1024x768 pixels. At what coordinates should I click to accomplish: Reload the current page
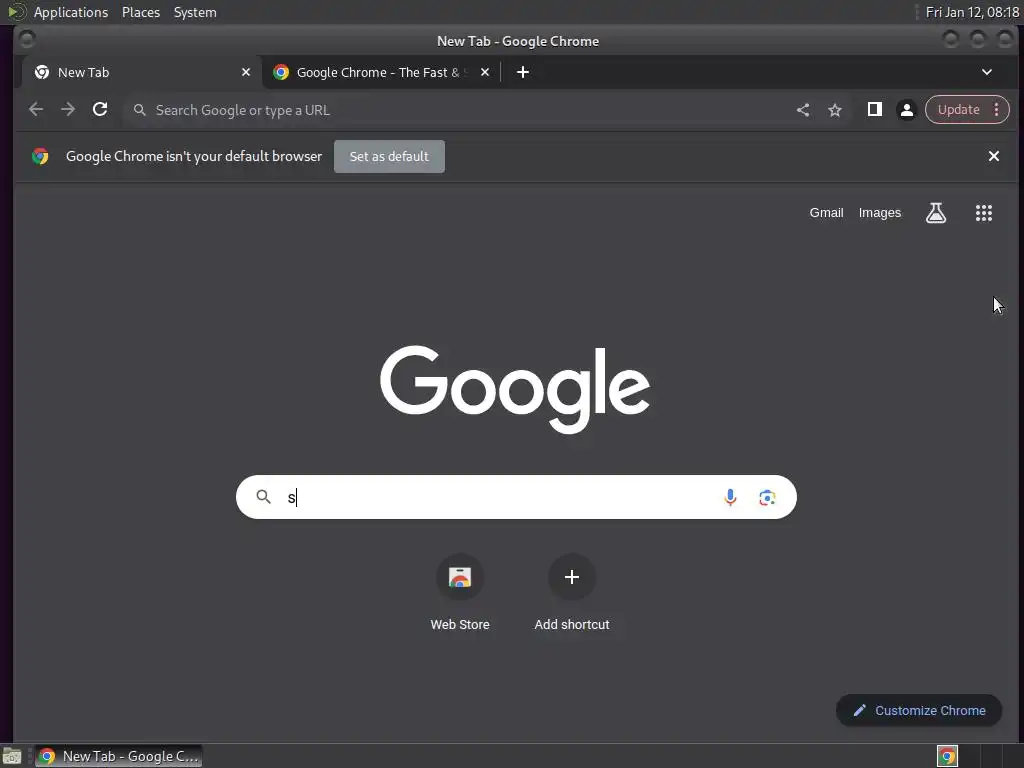100,110
